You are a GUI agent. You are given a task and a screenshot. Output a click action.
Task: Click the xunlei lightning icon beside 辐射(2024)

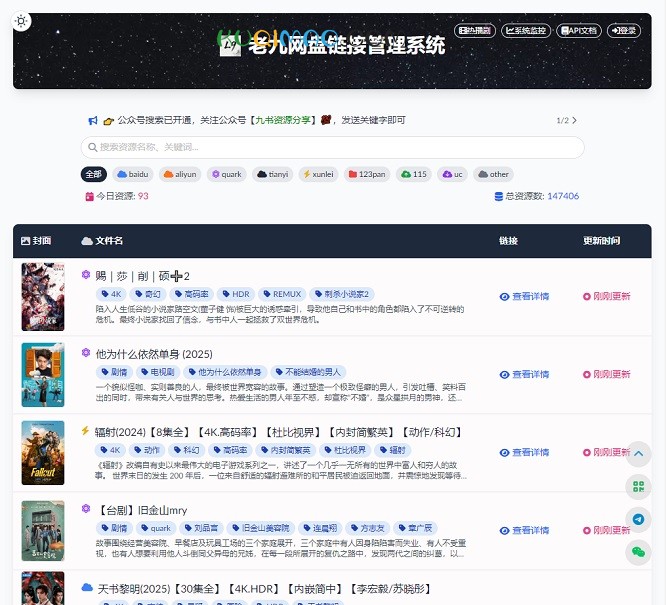click(x=85, y=431)
